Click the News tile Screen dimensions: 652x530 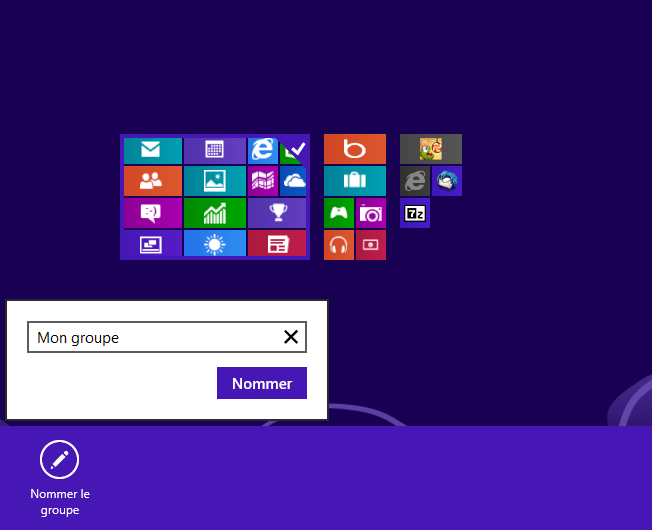click(277, 244)
